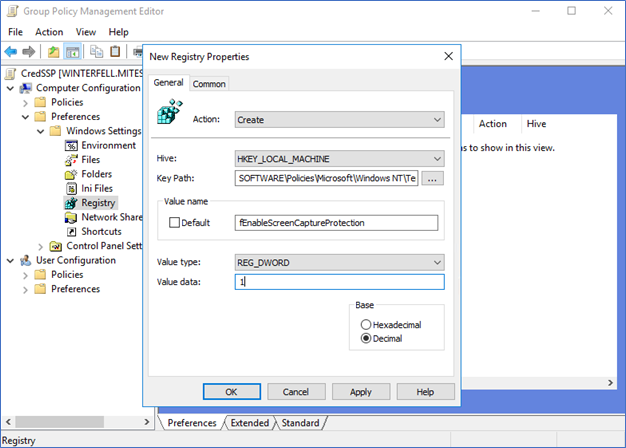Click the Apply button

pyautogui.click(x=361, y=392)
